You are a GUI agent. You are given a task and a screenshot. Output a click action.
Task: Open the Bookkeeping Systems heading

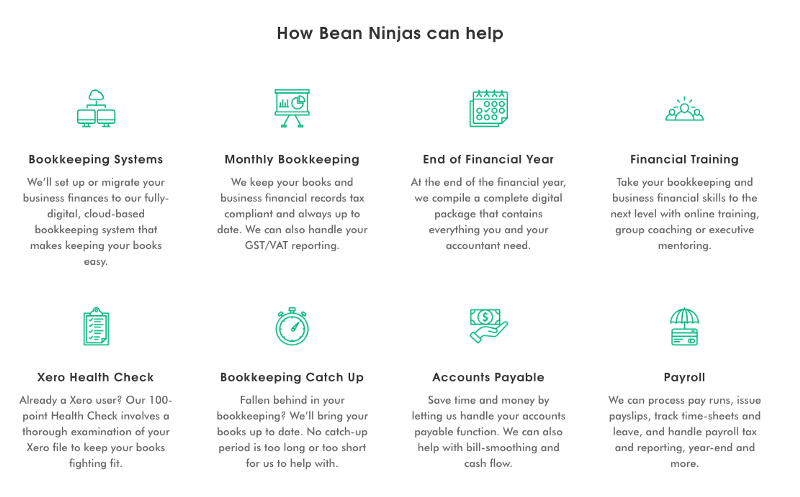96,159
